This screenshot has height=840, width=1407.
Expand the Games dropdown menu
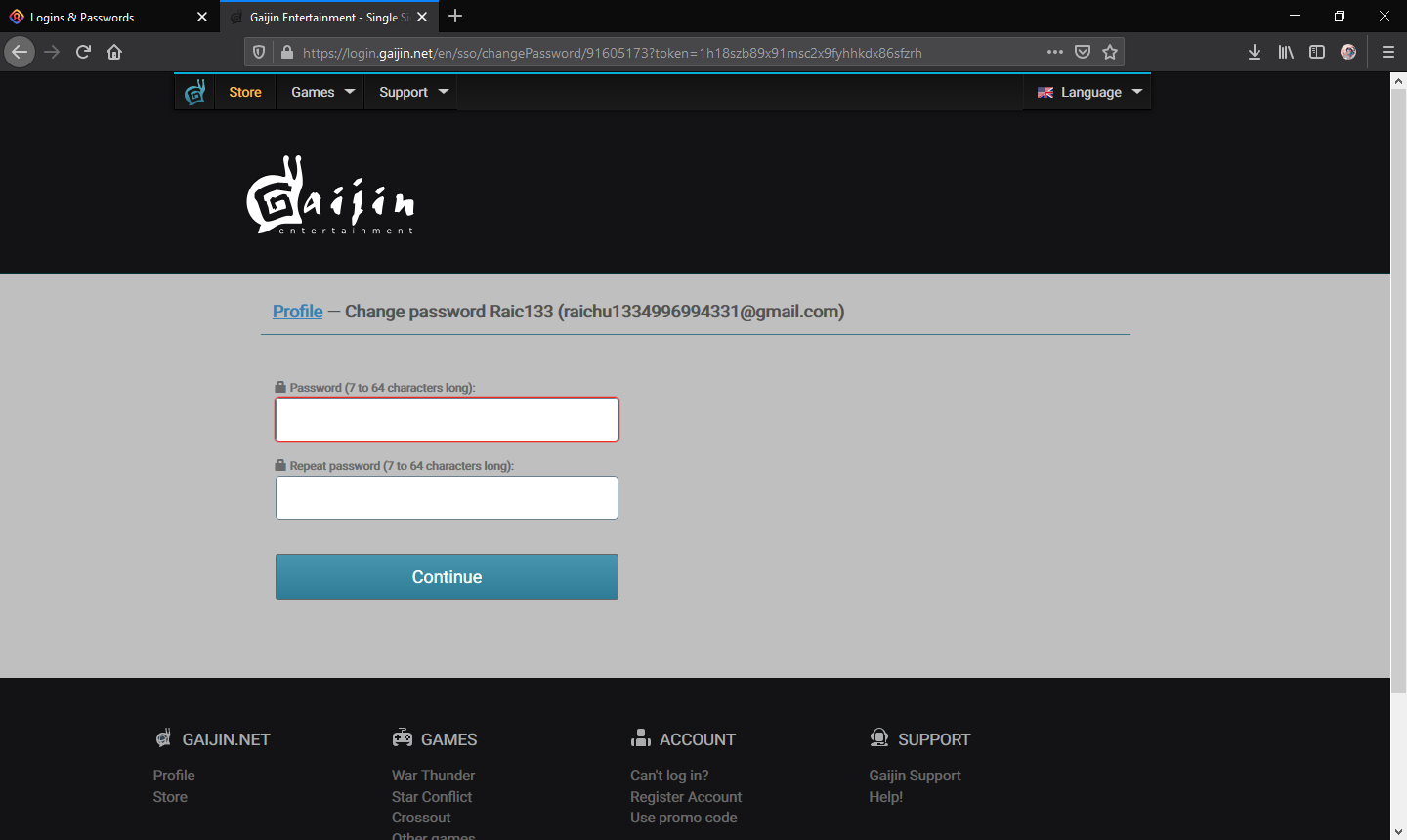pos(322,92)
